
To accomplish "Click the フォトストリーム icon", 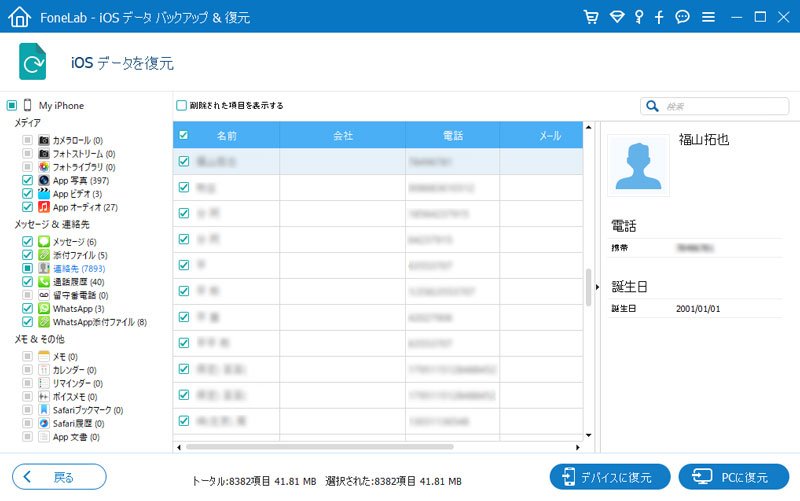I will 44,153.
